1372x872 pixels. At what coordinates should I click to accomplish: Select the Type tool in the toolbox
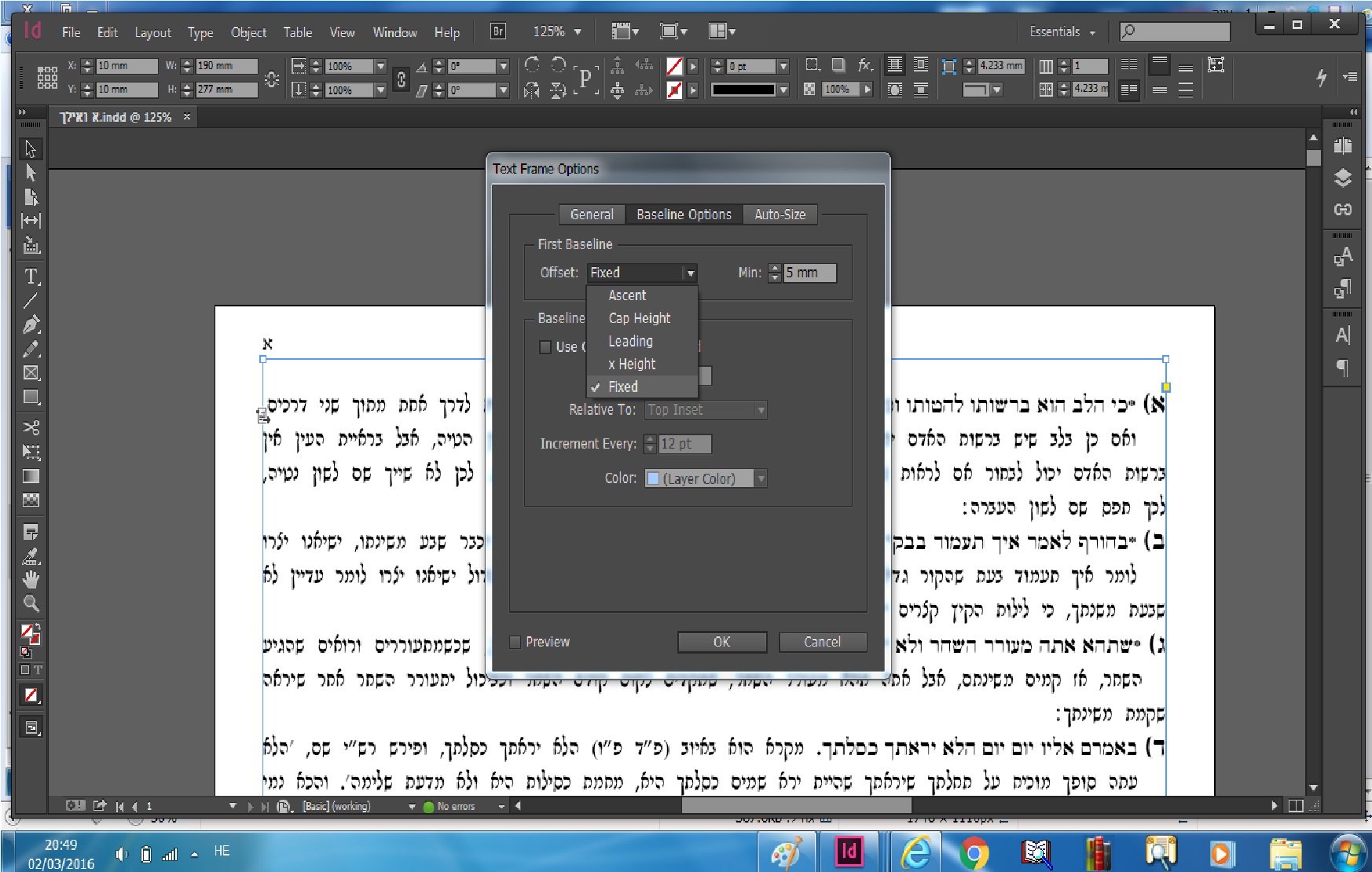(31, 277)
